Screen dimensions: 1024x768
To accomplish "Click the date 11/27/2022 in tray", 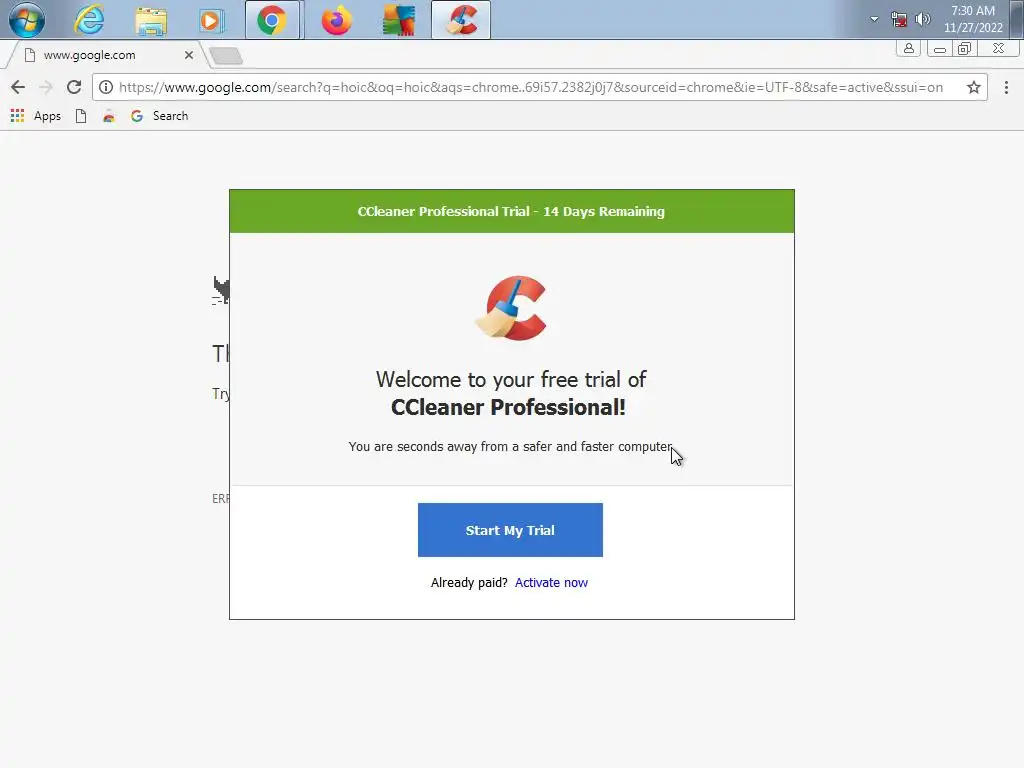I will click(973, 27).
